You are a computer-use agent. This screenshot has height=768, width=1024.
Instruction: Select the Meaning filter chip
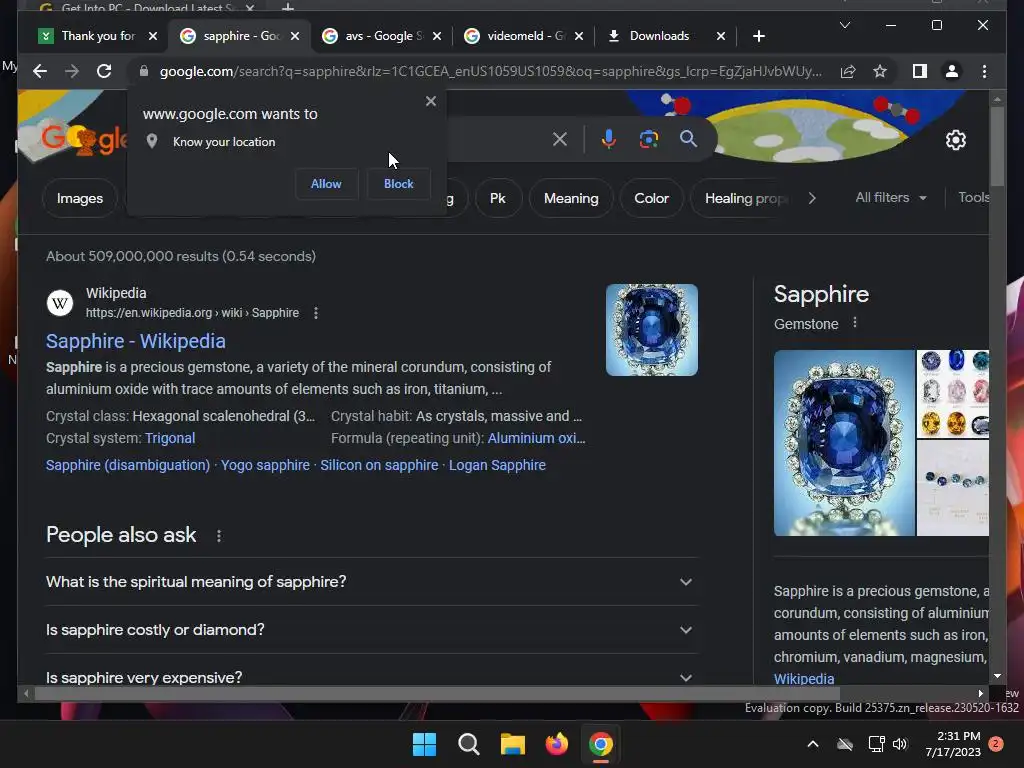point(571,199)
